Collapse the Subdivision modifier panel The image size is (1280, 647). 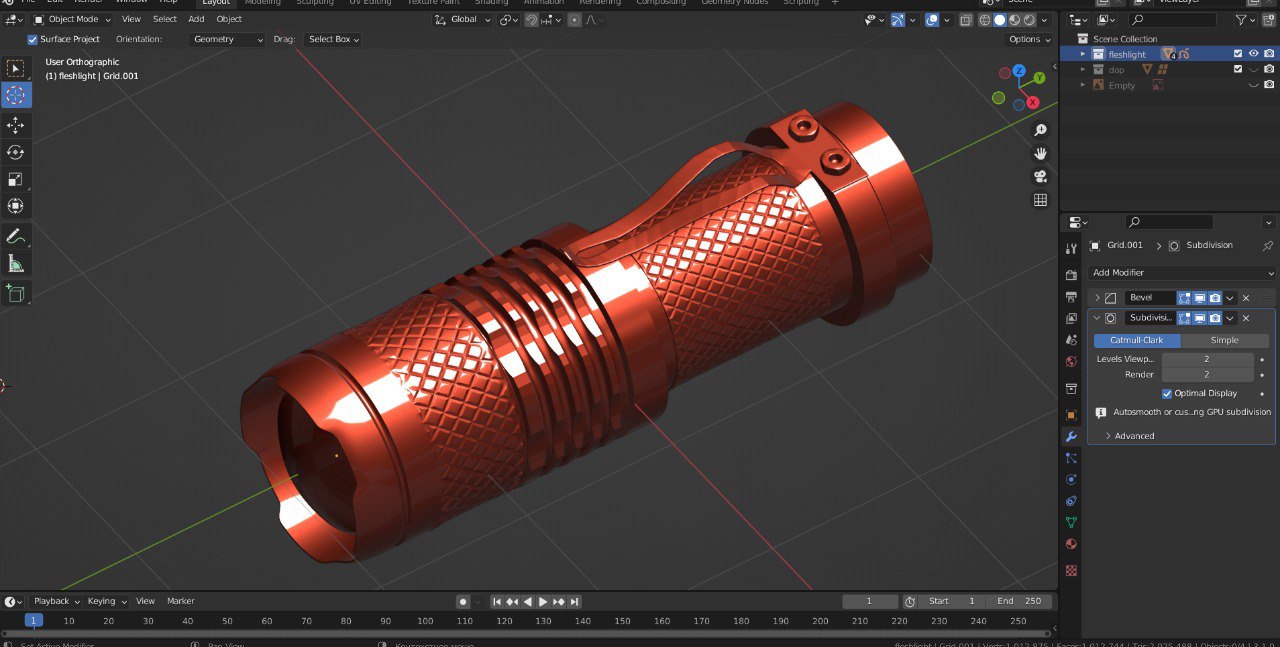click(1097, 318)
